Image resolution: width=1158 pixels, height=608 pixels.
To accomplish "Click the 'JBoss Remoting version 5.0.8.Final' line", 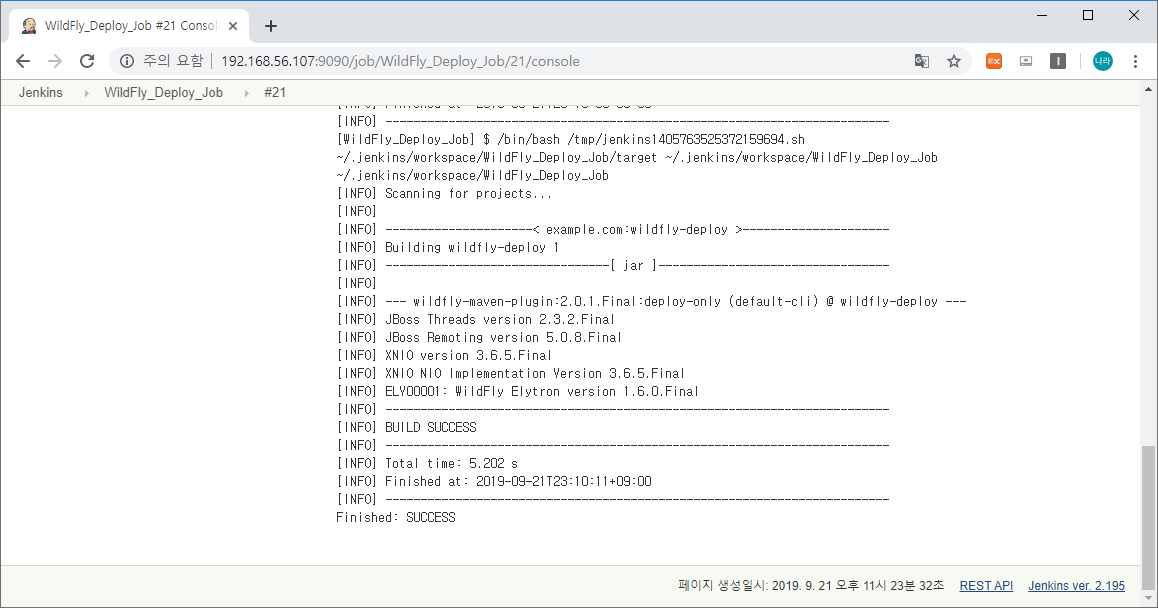I will pos(479,338).
